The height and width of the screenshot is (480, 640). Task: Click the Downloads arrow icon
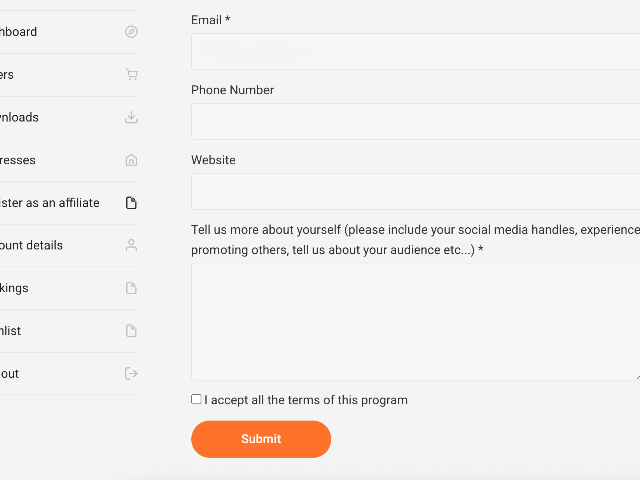click(x=131, y=117)
